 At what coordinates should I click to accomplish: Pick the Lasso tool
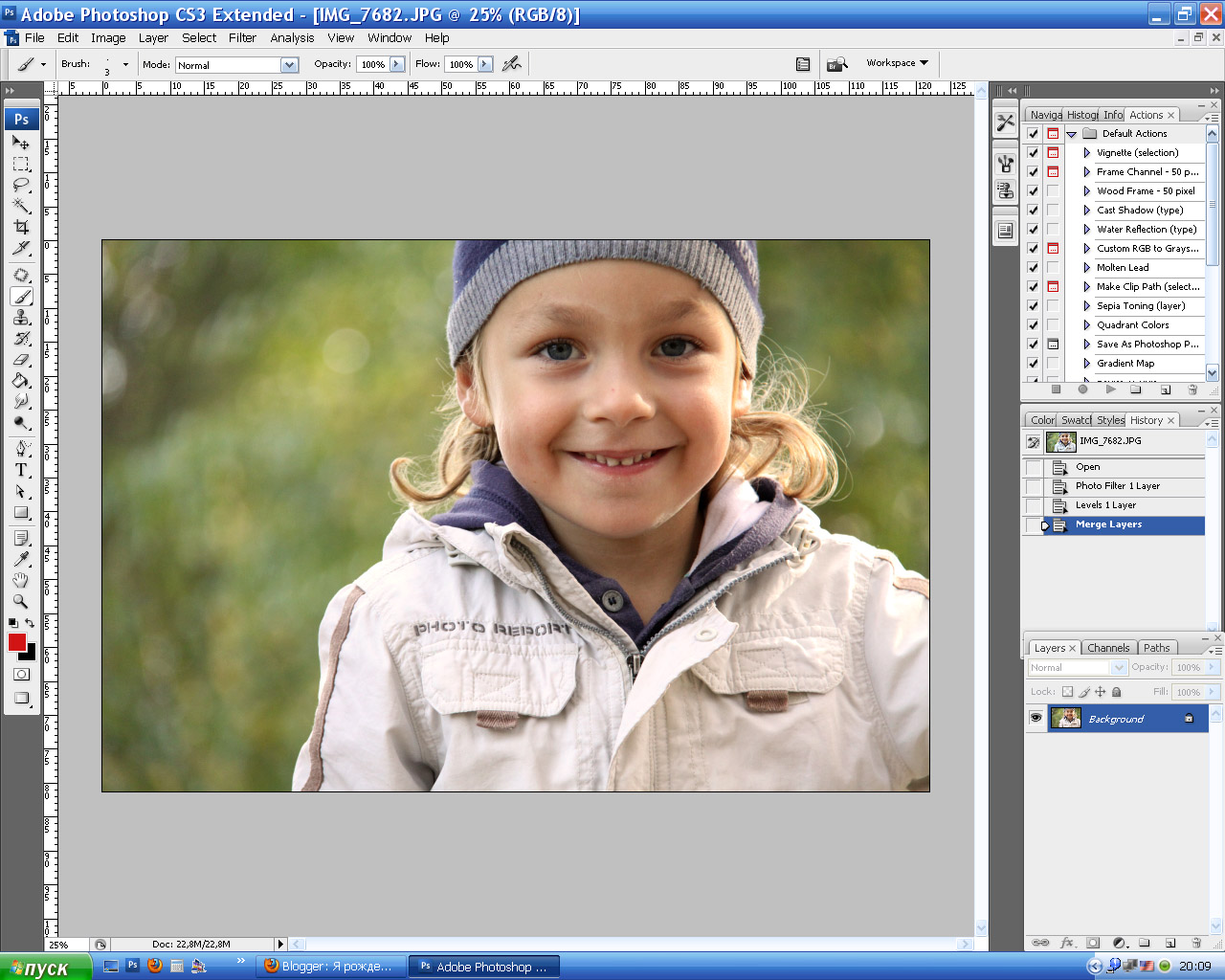(21, 185)
